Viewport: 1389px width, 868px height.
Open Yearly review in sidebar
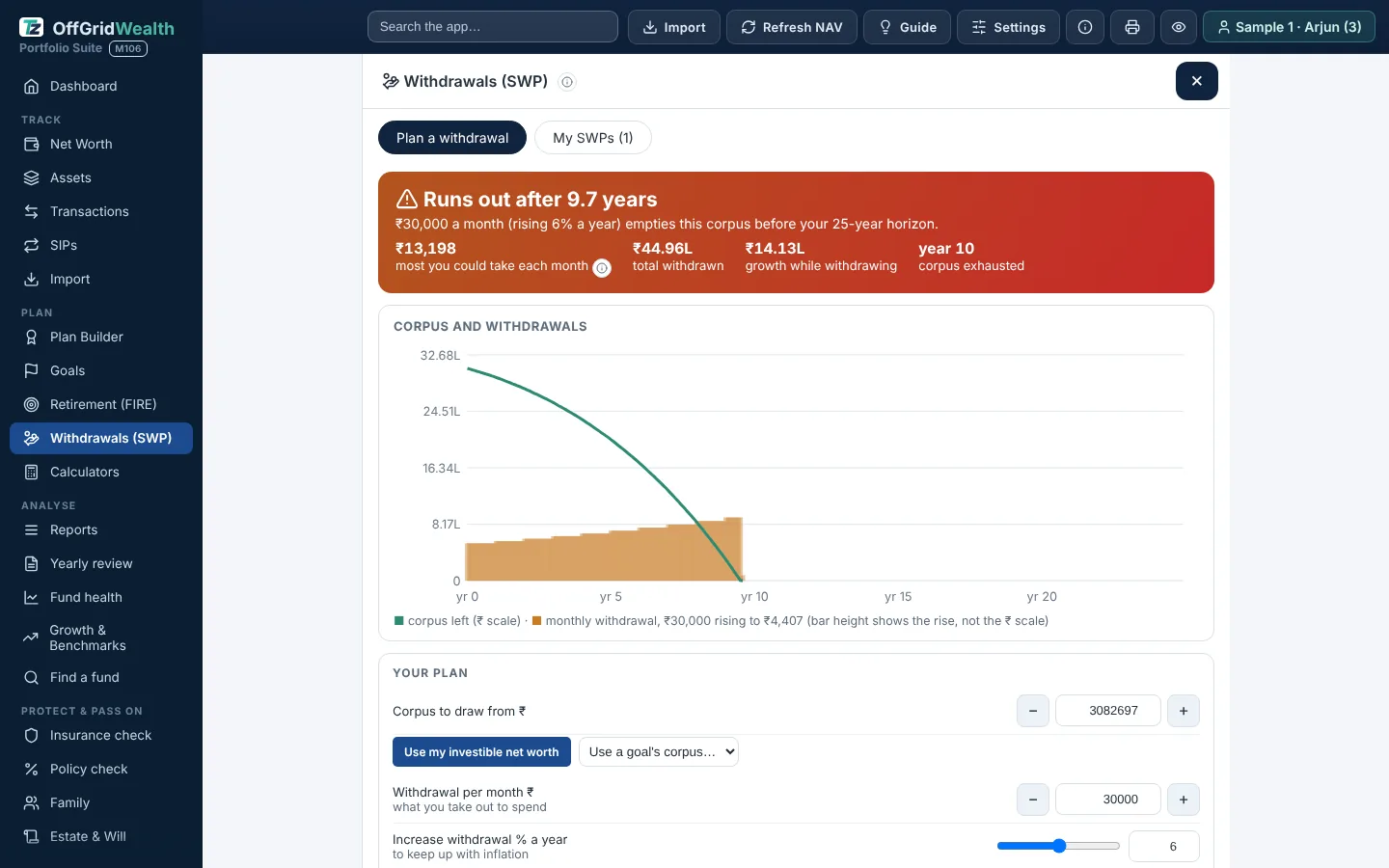pyautogui.click(x=101, y=563)
